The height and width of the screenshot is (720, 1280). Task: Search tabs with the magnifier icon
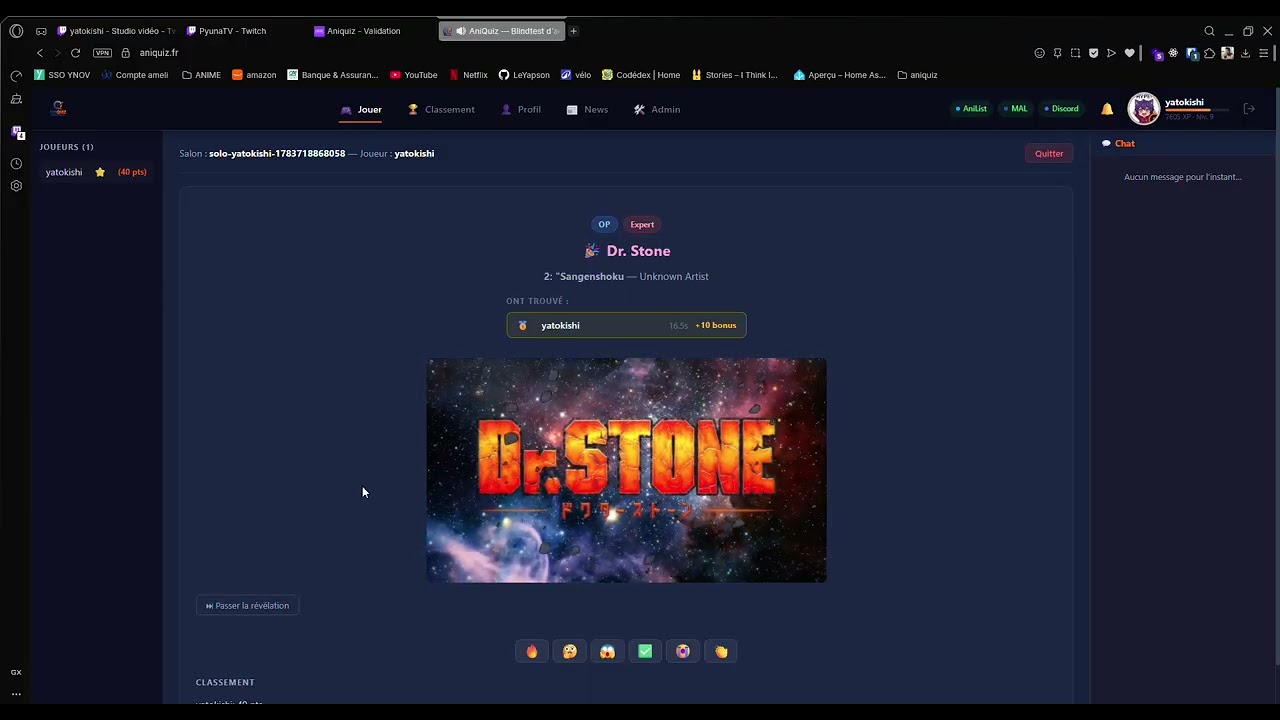tap(1209, 31)
